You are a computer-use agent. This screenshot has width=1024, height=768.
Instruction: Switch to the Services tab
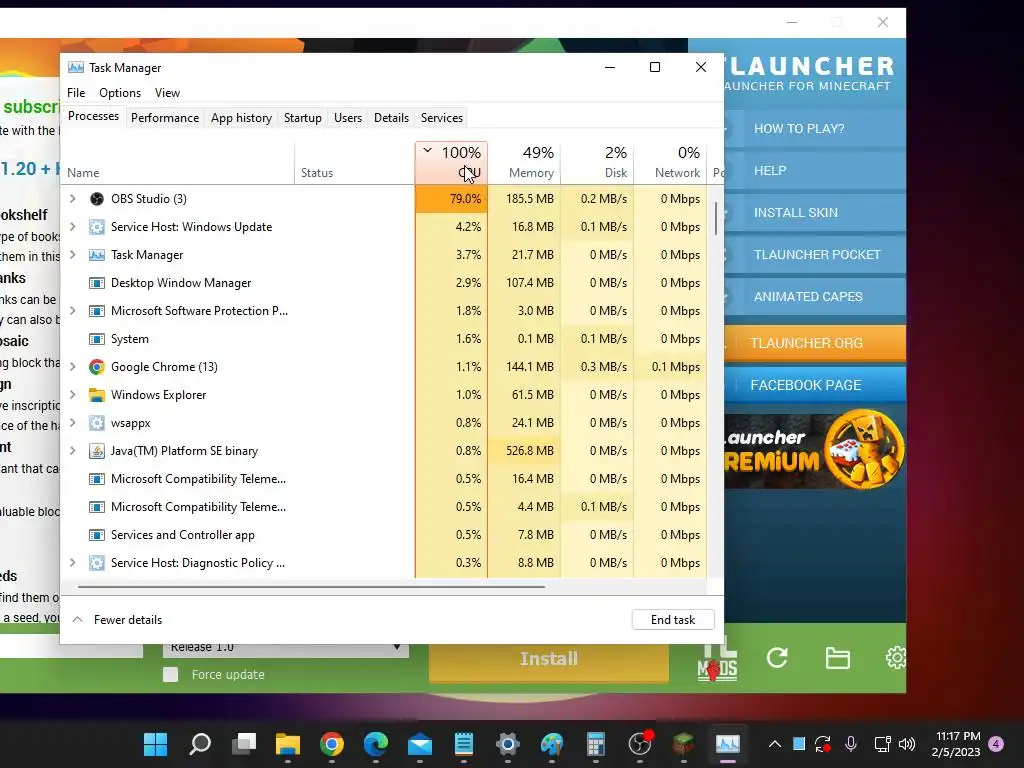click(x=441, y=118)
